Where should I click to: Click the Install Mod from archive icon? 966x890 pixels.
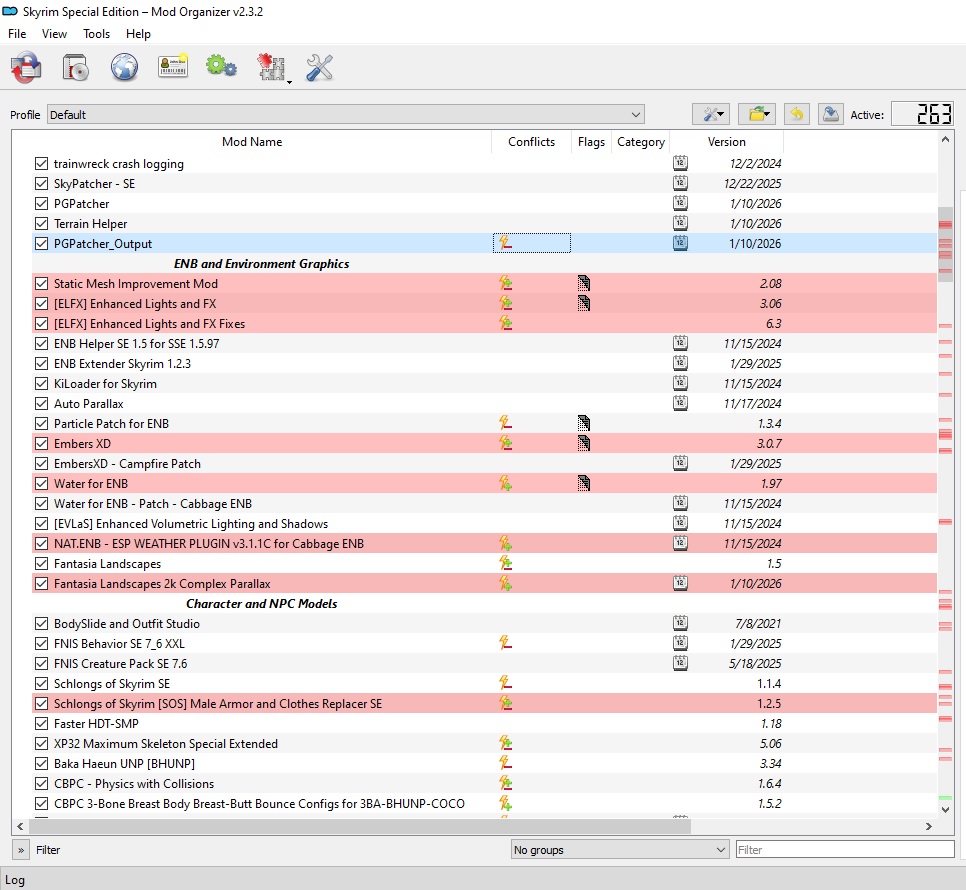[75, 67]
